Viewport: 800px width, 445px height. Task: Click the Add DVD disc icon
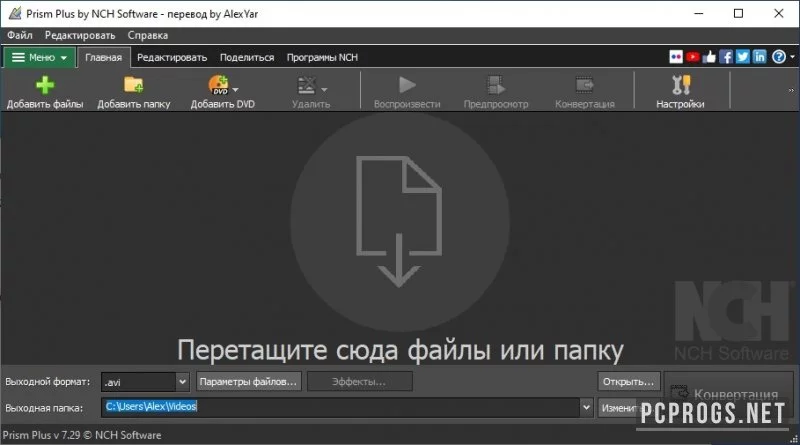coord(219,85)
